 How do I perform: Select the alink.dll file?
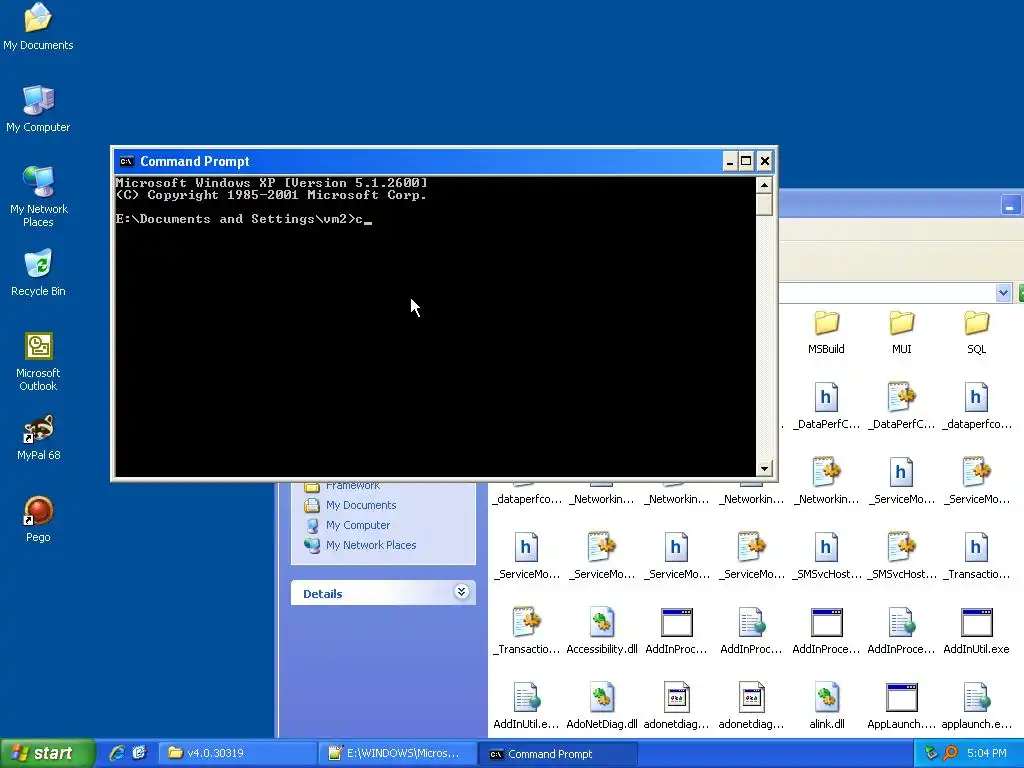click(x=826, y=706)
